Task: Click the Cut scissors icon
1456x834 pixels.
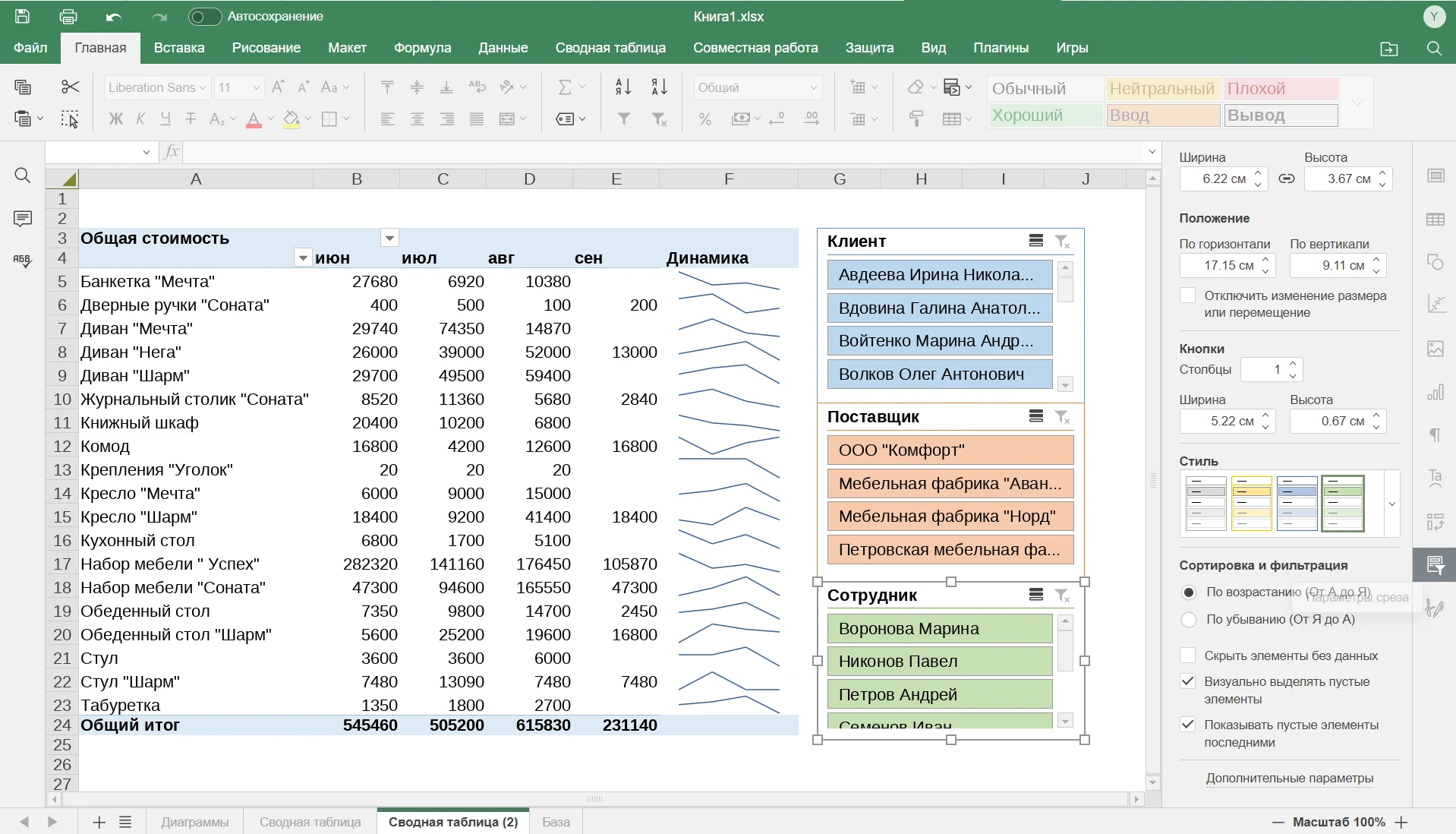Action: click(x=70, y=87)
